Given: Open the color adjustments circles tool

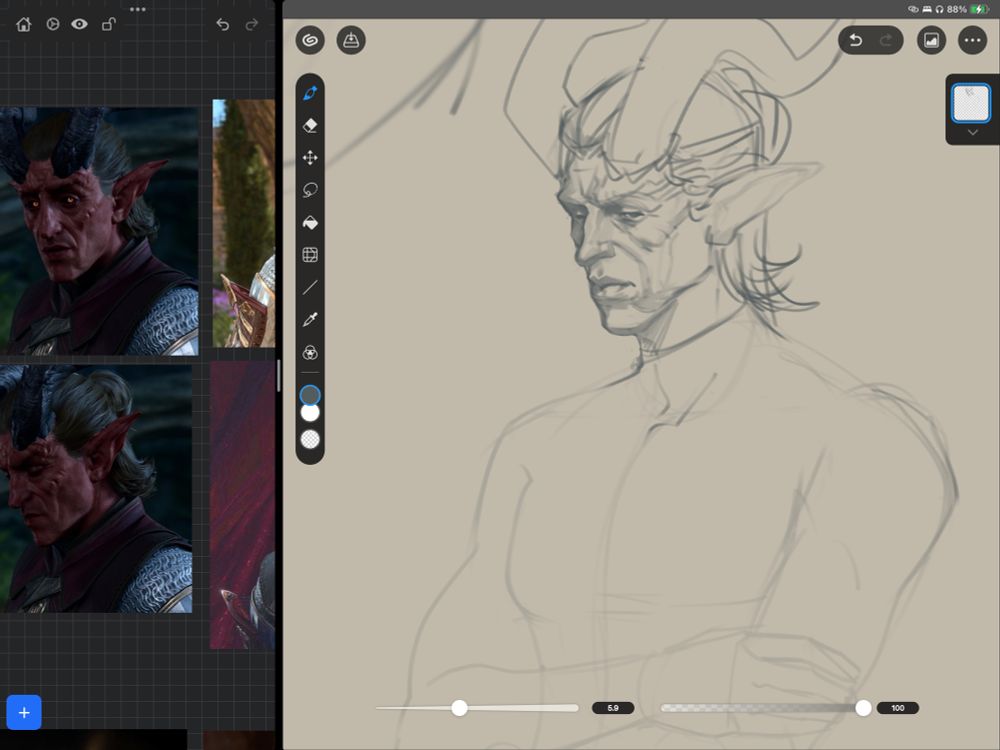Looking at the screenshot, I should click(310, 353).
